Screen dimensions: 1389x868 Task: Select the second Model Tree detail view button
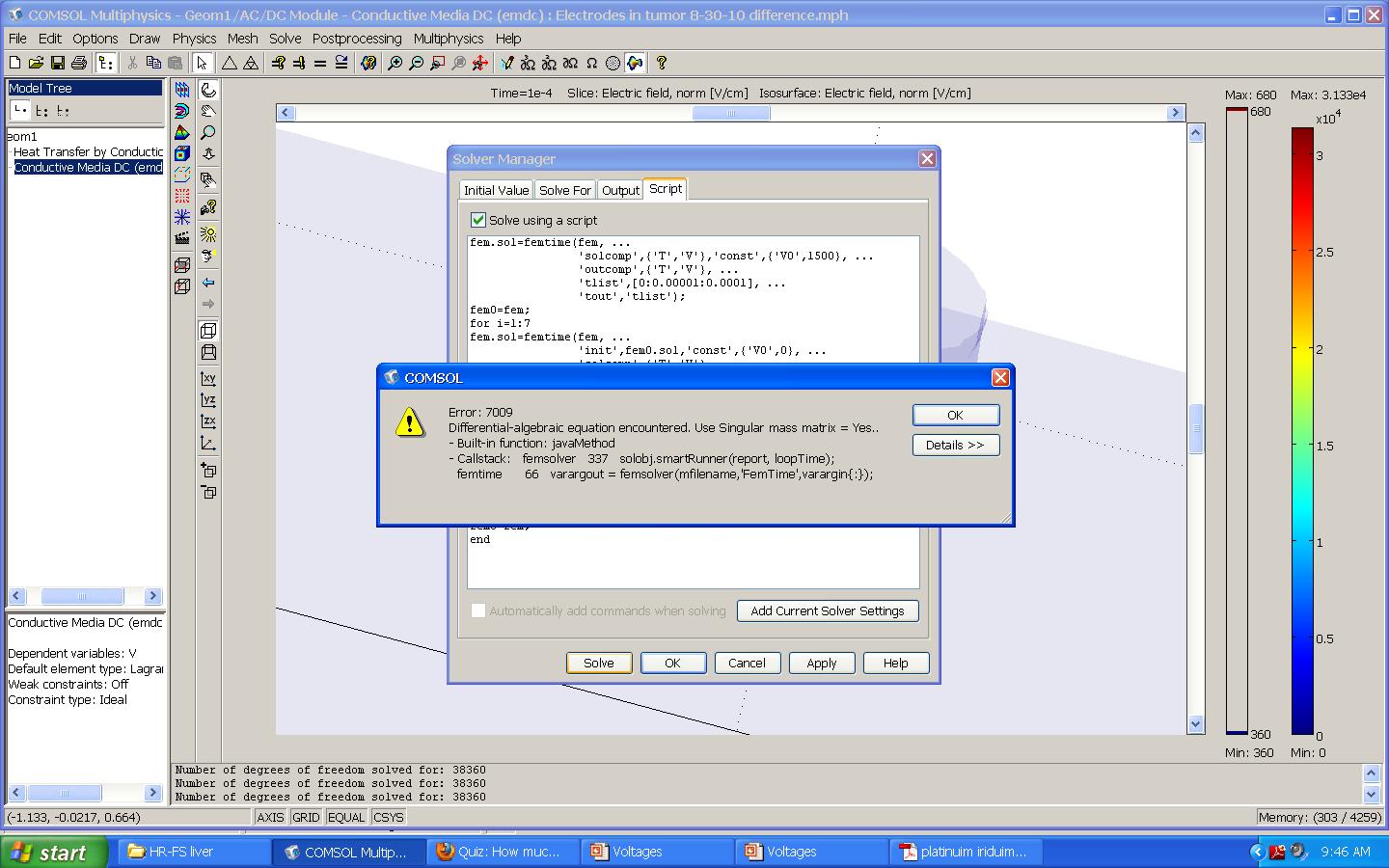[41, 111]
